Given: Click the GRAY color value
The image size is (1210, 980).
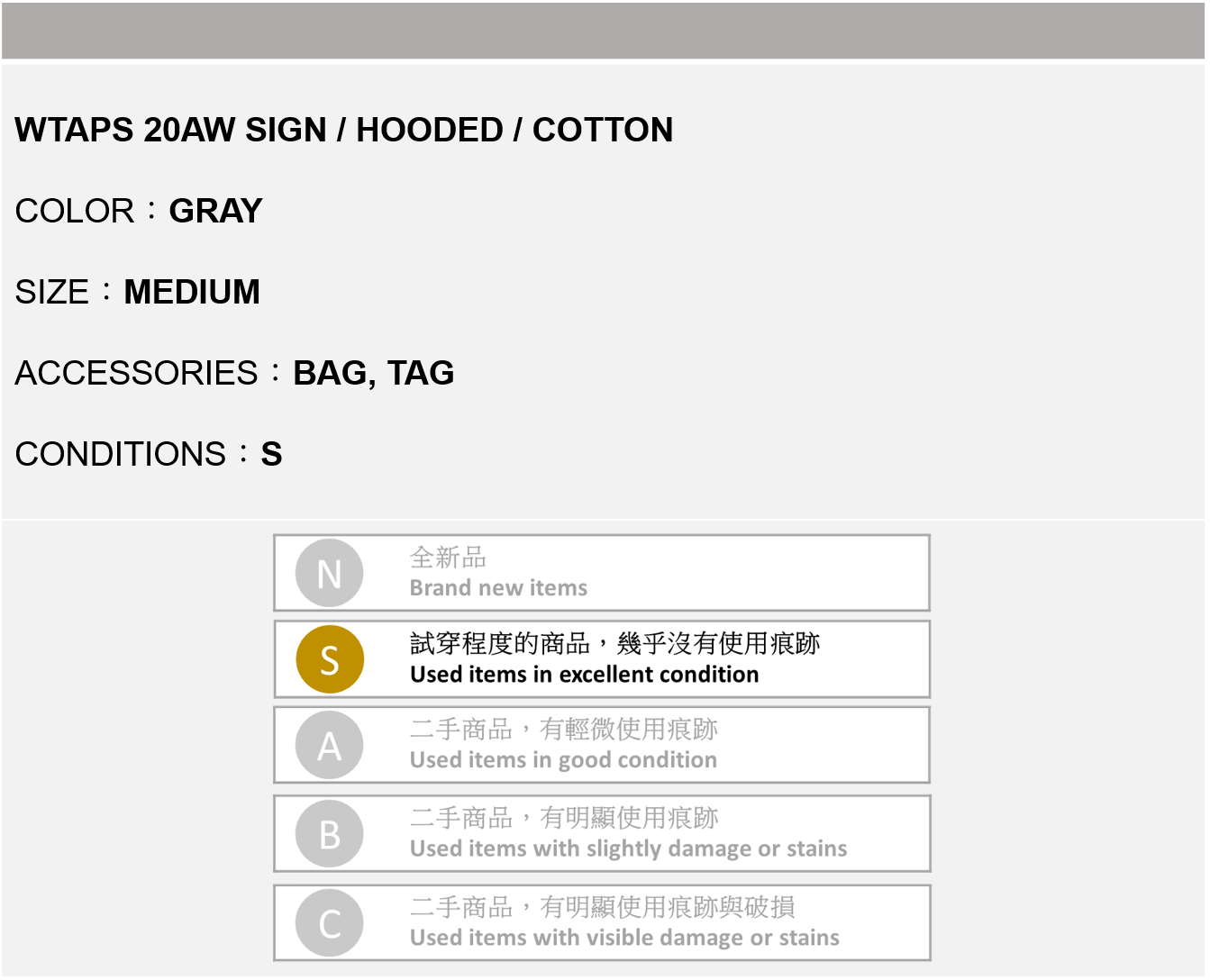Looking at the screenshot, I should tap(215, 211).
